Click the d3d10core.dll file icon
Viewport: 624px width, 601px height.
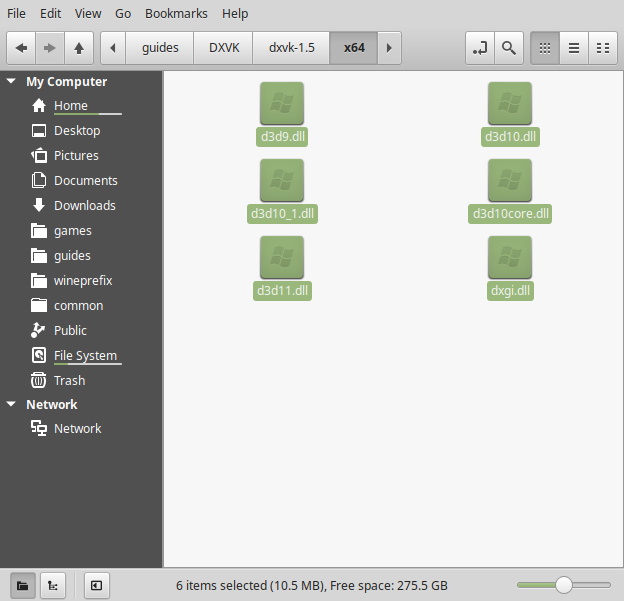(x=510, y=180)
